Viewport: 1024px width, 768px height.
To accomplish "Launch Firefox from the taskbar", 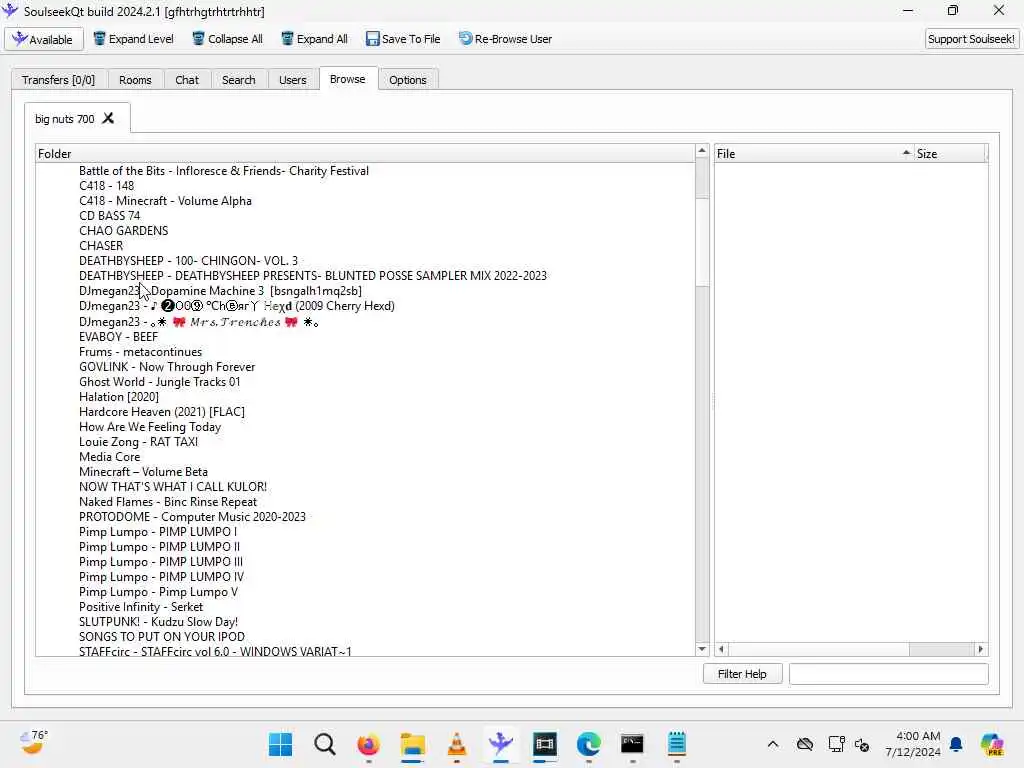I will [368, 744].
